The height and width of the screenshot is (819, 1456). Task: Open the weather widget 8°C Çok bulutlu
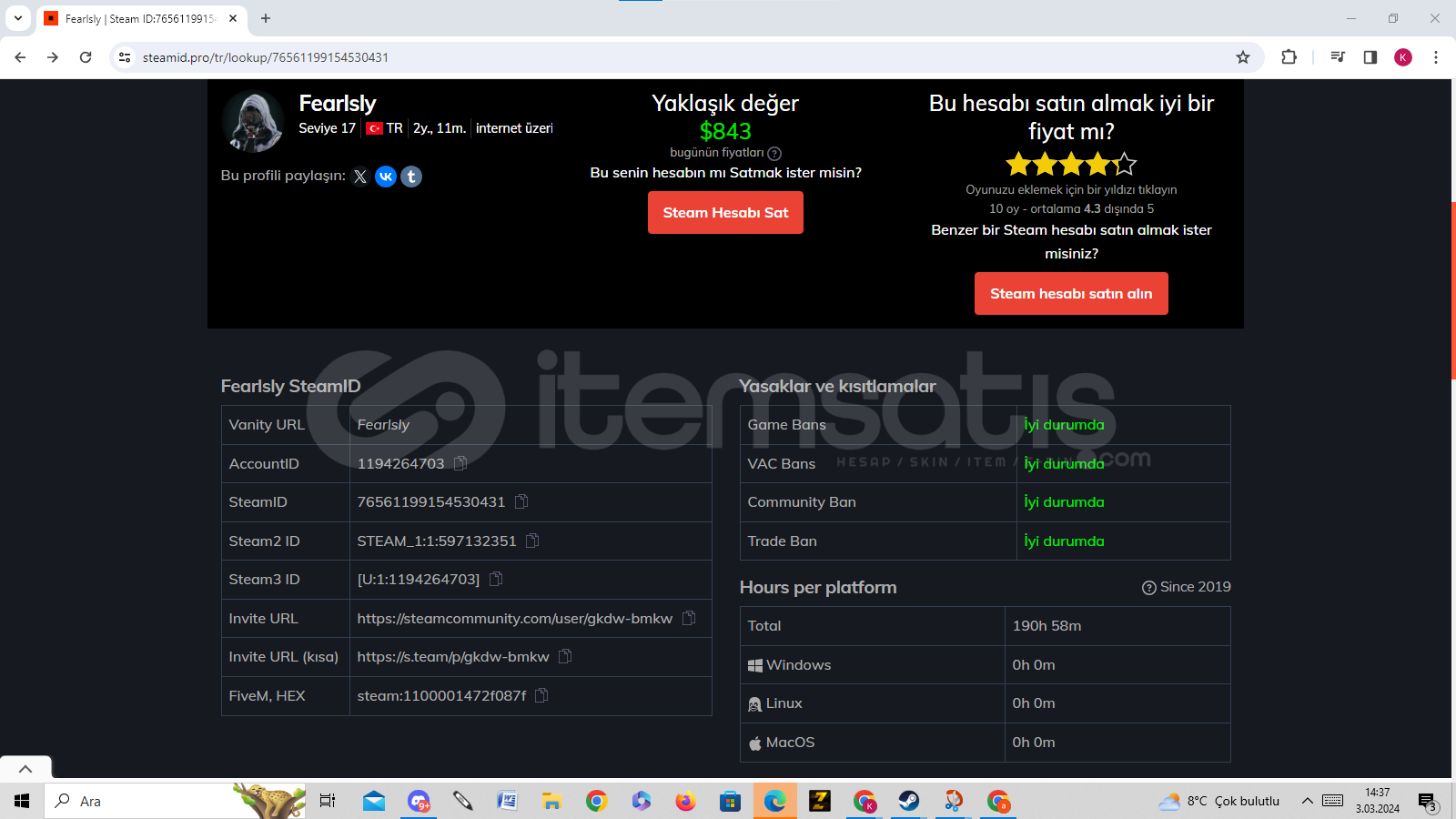(x=1219, y=801)
